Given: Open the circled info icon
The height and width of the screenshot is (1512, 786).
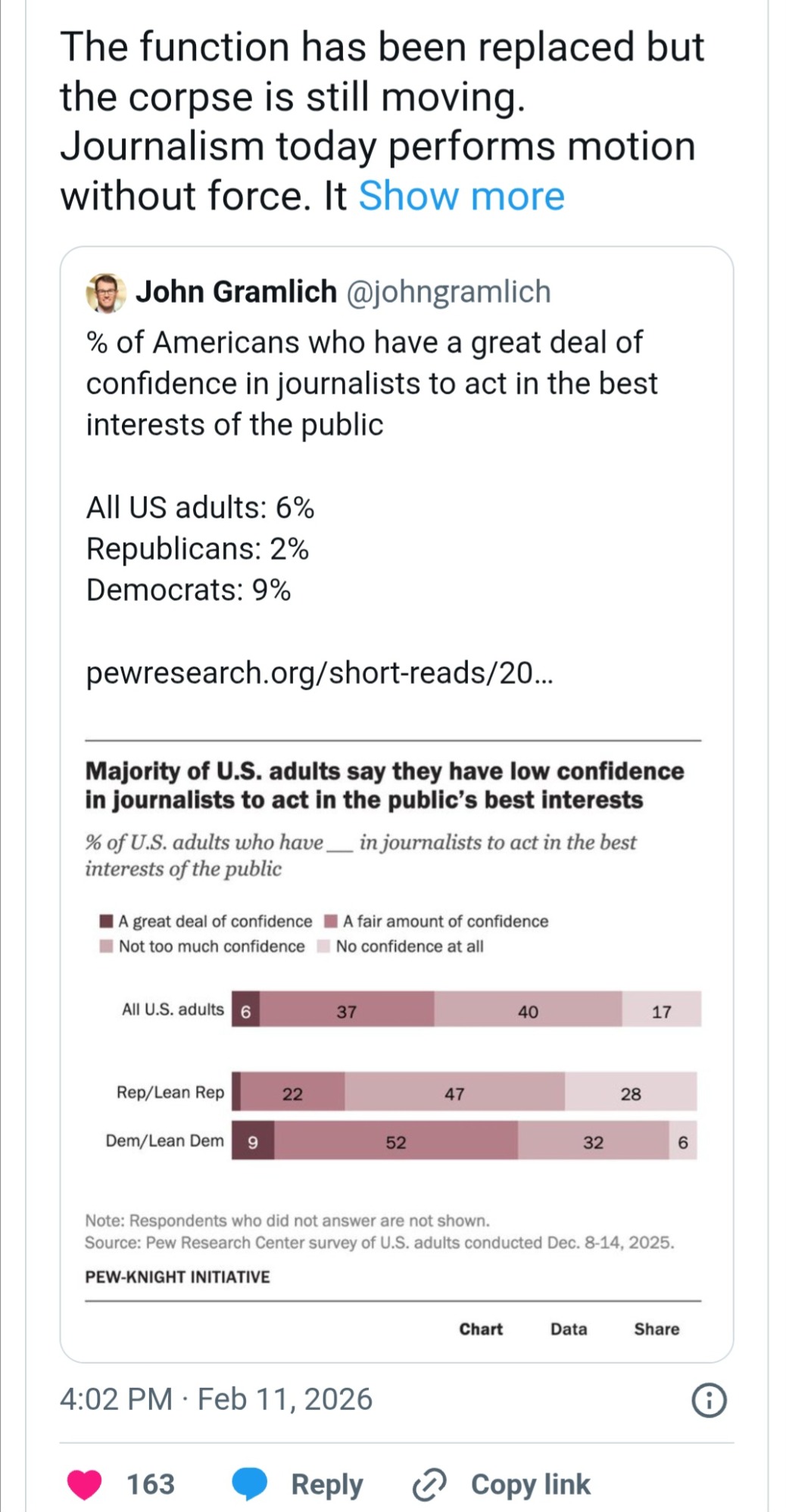Looking at the screenshot, I should click(709, 1400).
